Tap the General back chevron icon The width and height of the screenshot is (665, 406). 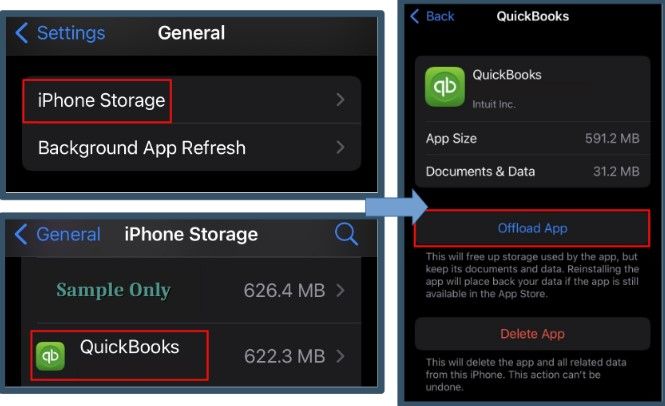point(21,234)
